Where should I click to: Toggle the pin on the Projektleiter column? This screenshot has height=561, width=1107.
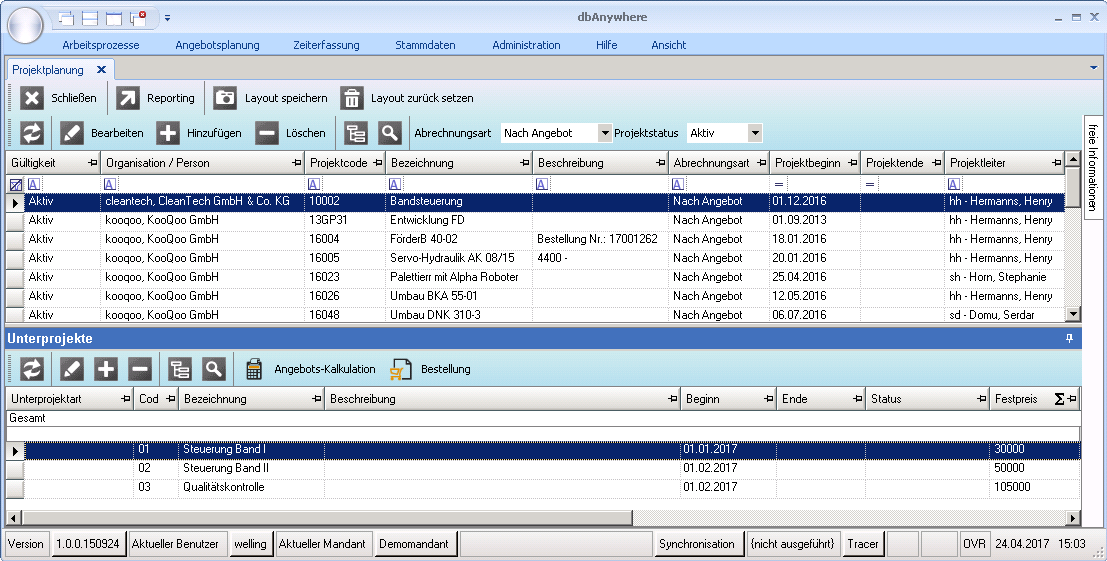pyautogui.click(x=1057, y=163)
